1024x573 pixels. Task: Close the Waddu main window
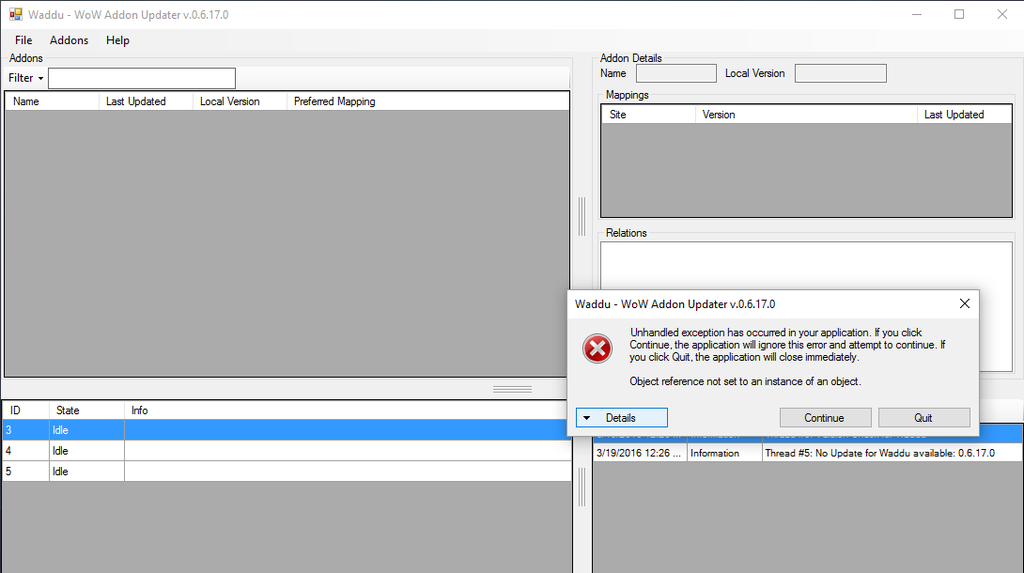click(x=1002, y=14)
